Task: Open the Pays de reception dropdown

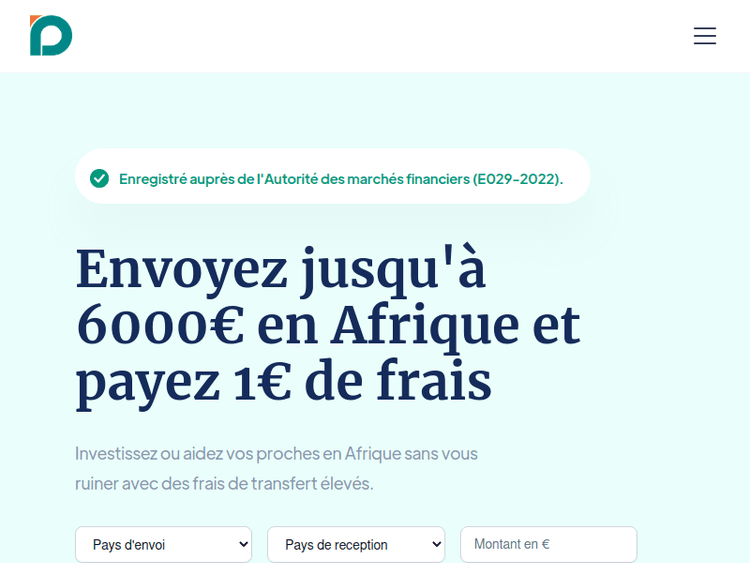Action: pos(355,545)
